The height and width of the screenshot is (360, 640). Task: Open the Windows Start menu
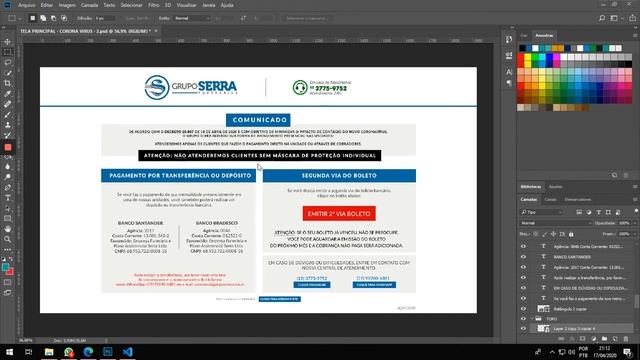click(x=9, y=352)
